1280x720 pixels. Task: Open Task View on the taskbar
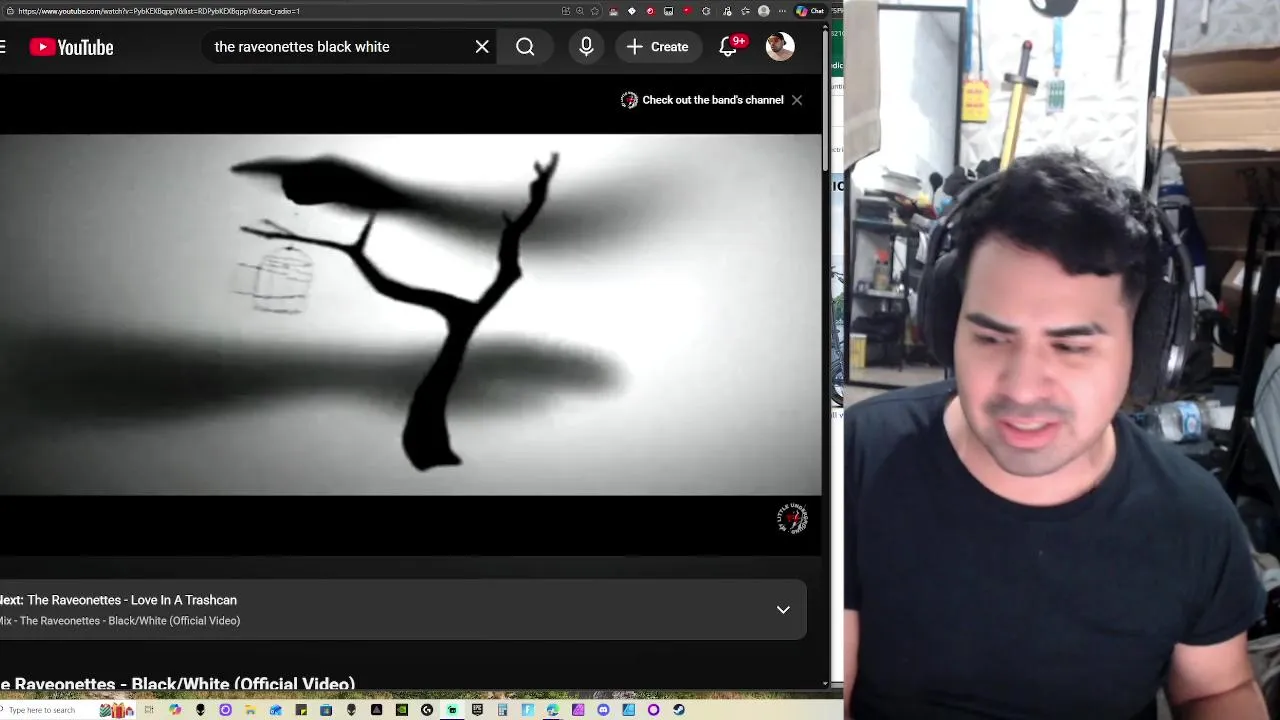click(x=149, y=710)
